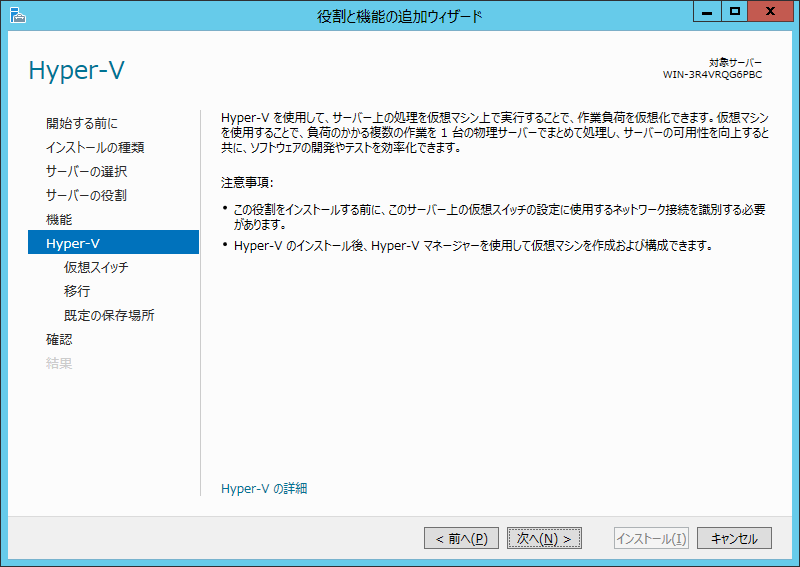800x567 pixels.
Task: Open the 既定の保存場所 sub-step
Action: [109, 315]
